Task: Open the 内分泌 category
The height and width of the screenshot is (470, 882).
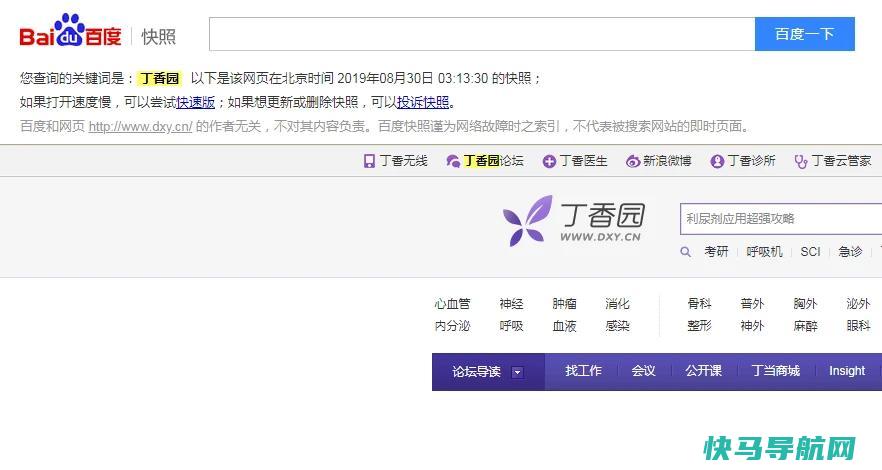Action: click(452, 326)
